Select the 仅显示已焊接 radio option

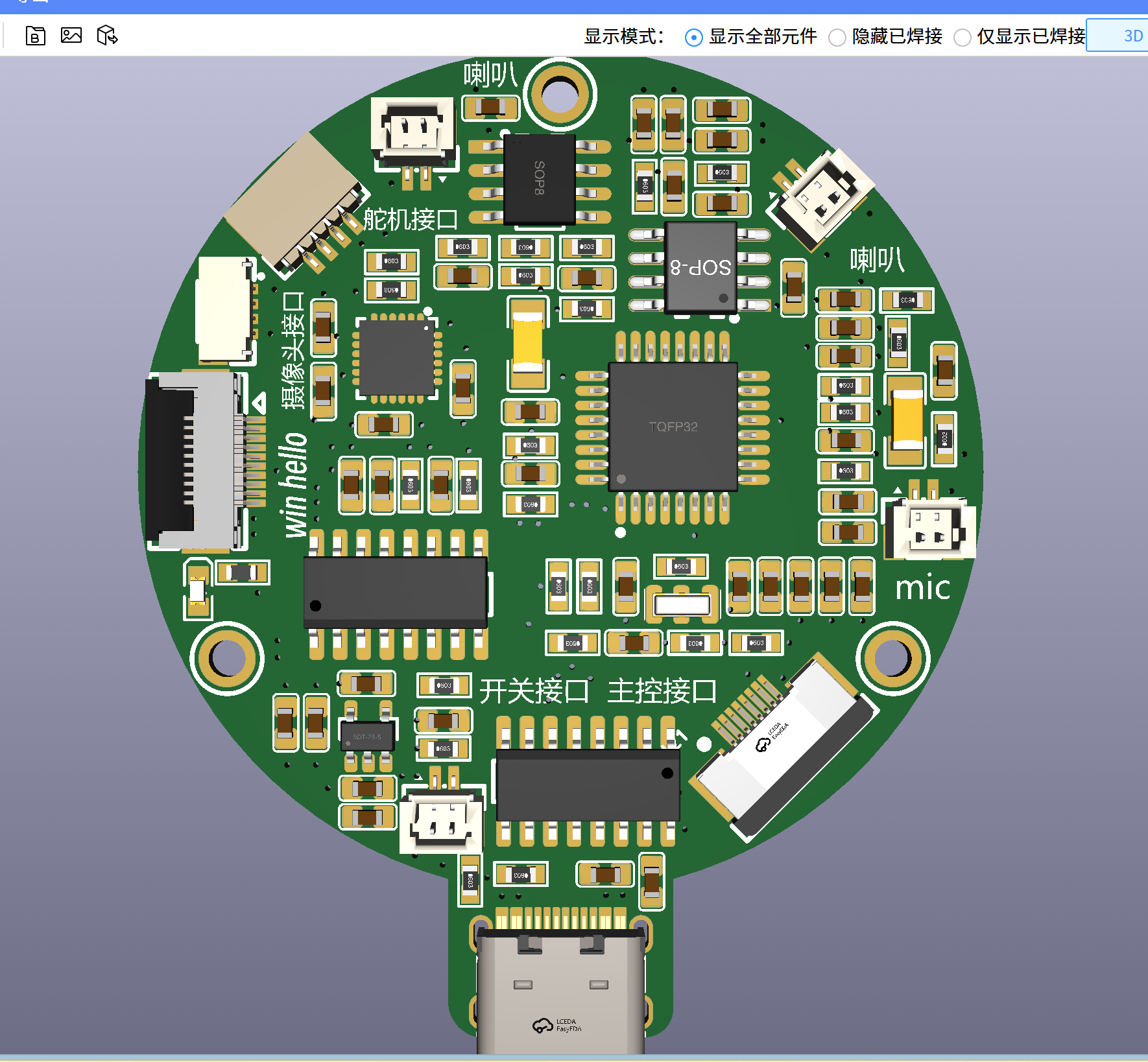coord(963,38)
